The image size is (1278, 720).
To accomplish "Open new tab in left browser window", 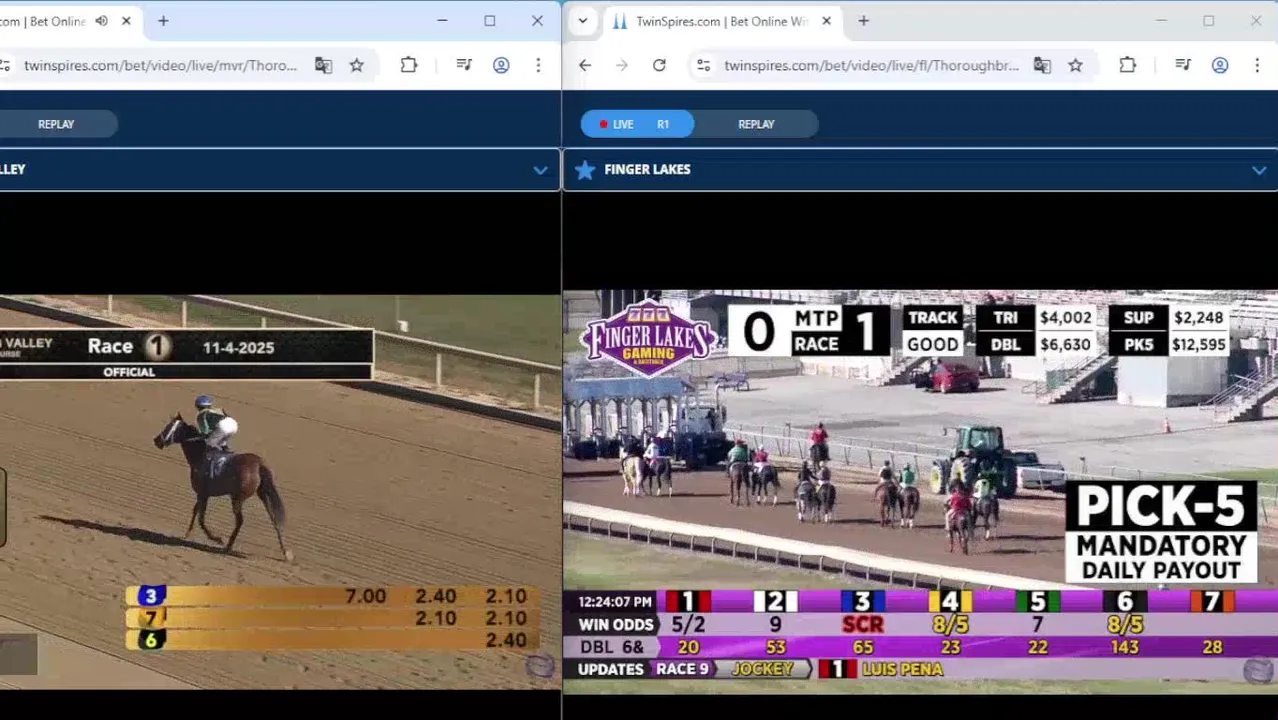I will 163,21.
